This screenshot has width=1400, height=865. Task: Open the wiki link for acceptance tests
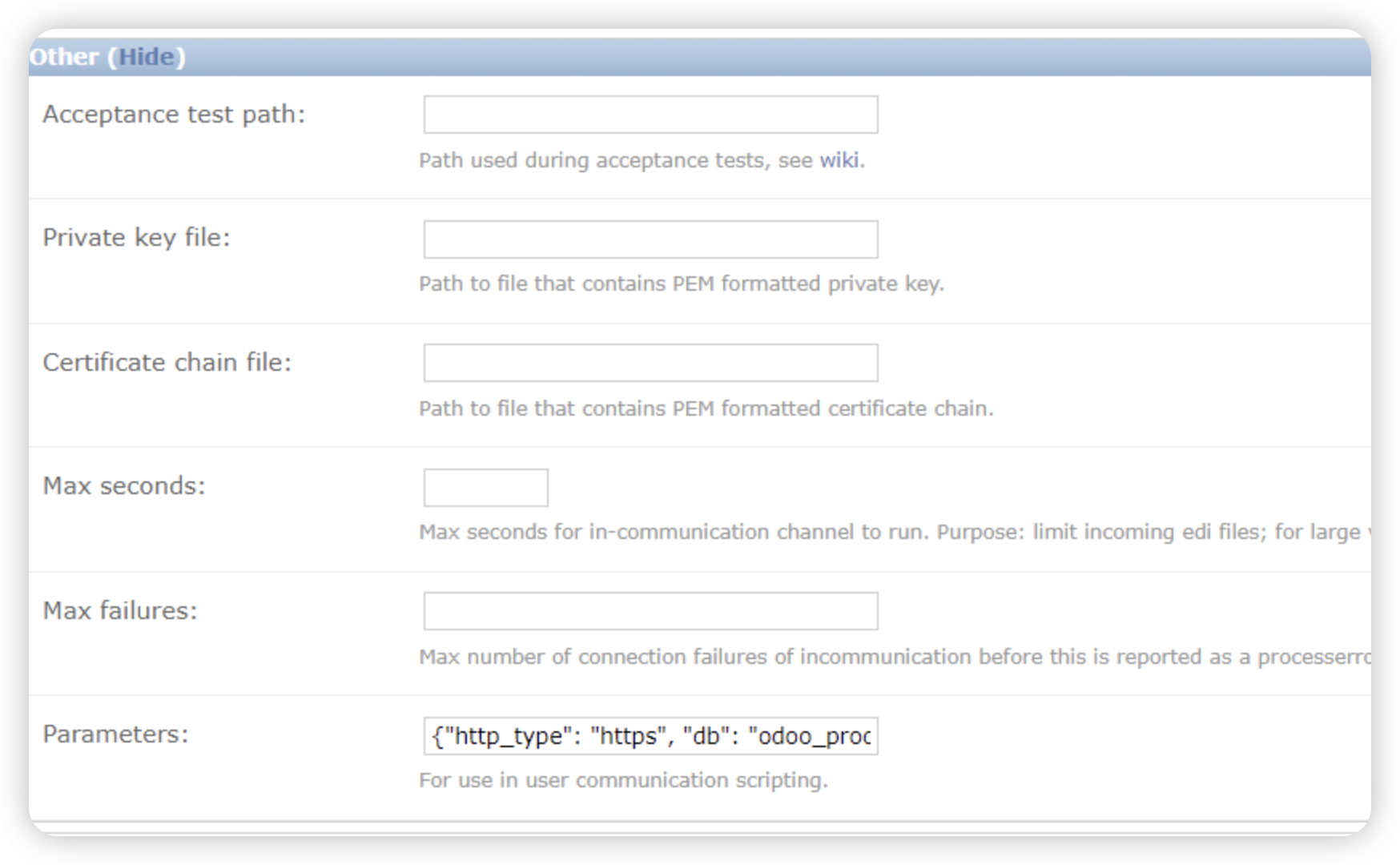839,160
